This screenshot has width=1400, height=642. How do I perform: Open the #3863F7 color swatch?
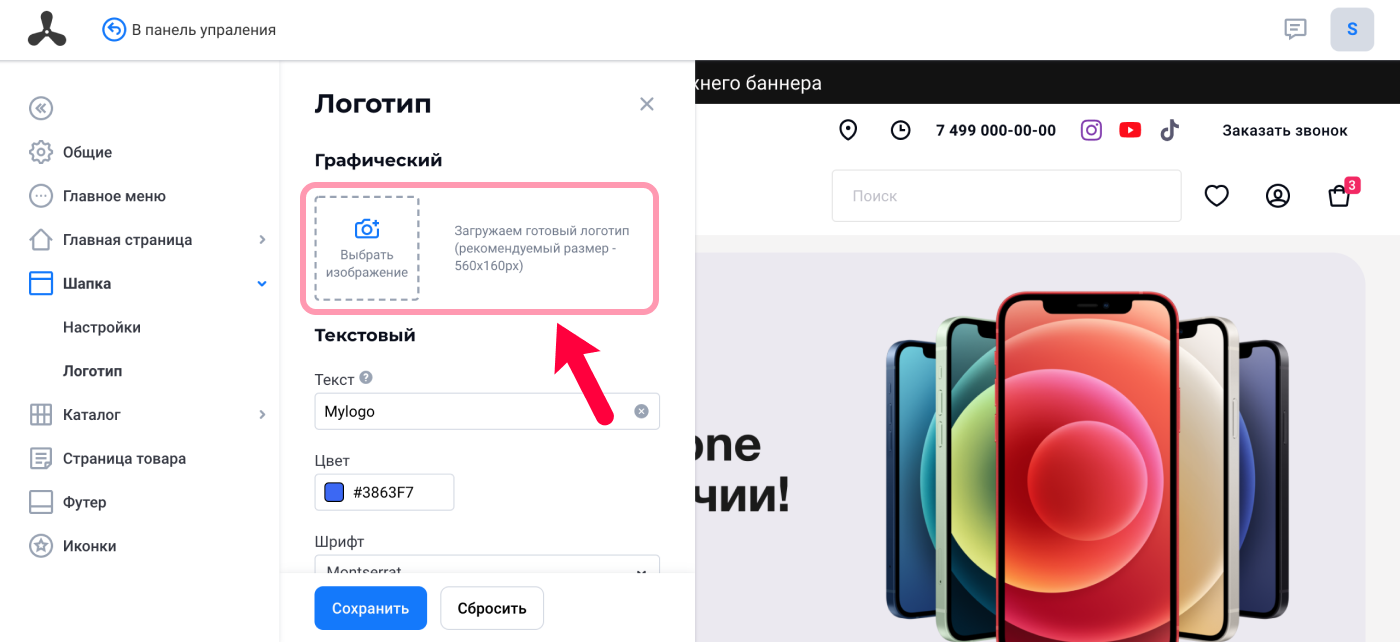334,492
